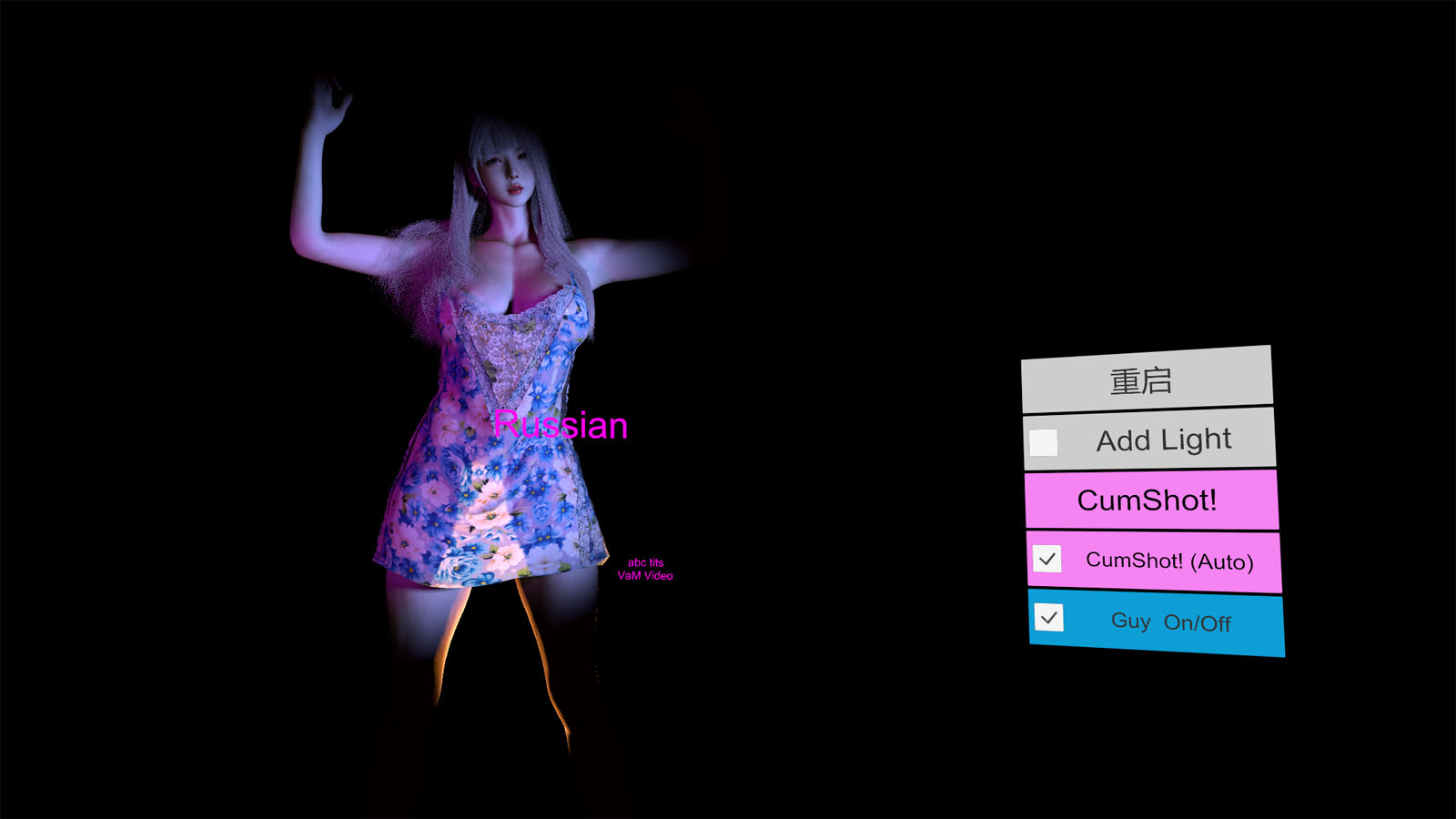Untick the Guy On/Off checkbox
This screenshot has width=1456, height=819.
(1049, 618)
